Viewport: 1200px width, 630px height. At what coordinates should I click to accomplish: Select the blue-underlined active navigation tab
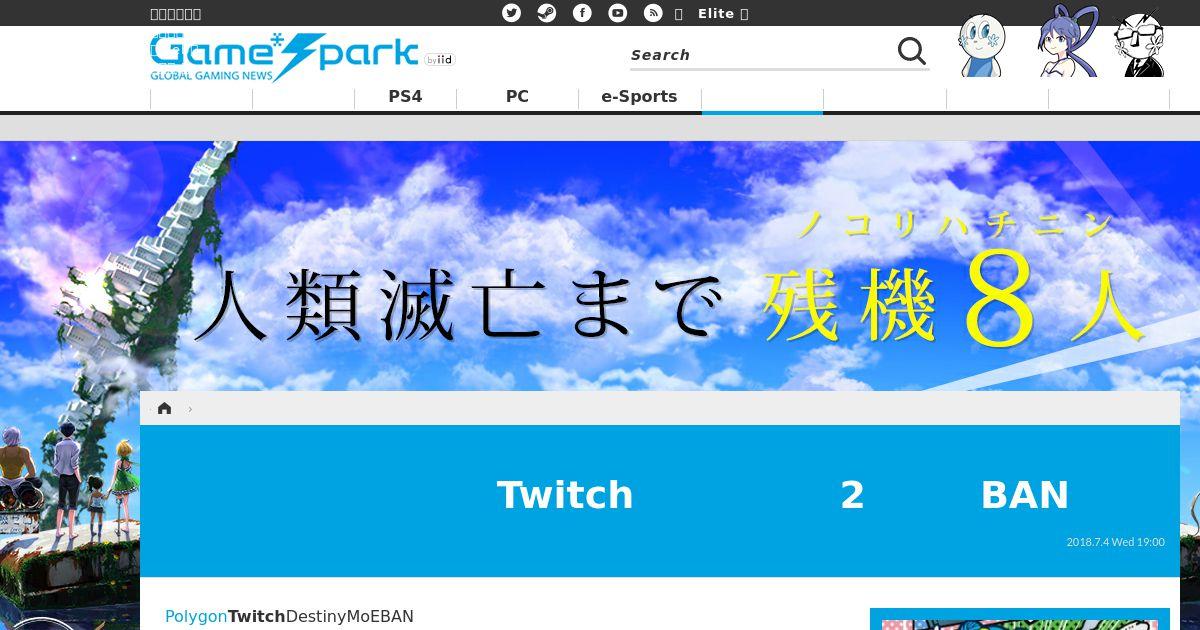762,99
